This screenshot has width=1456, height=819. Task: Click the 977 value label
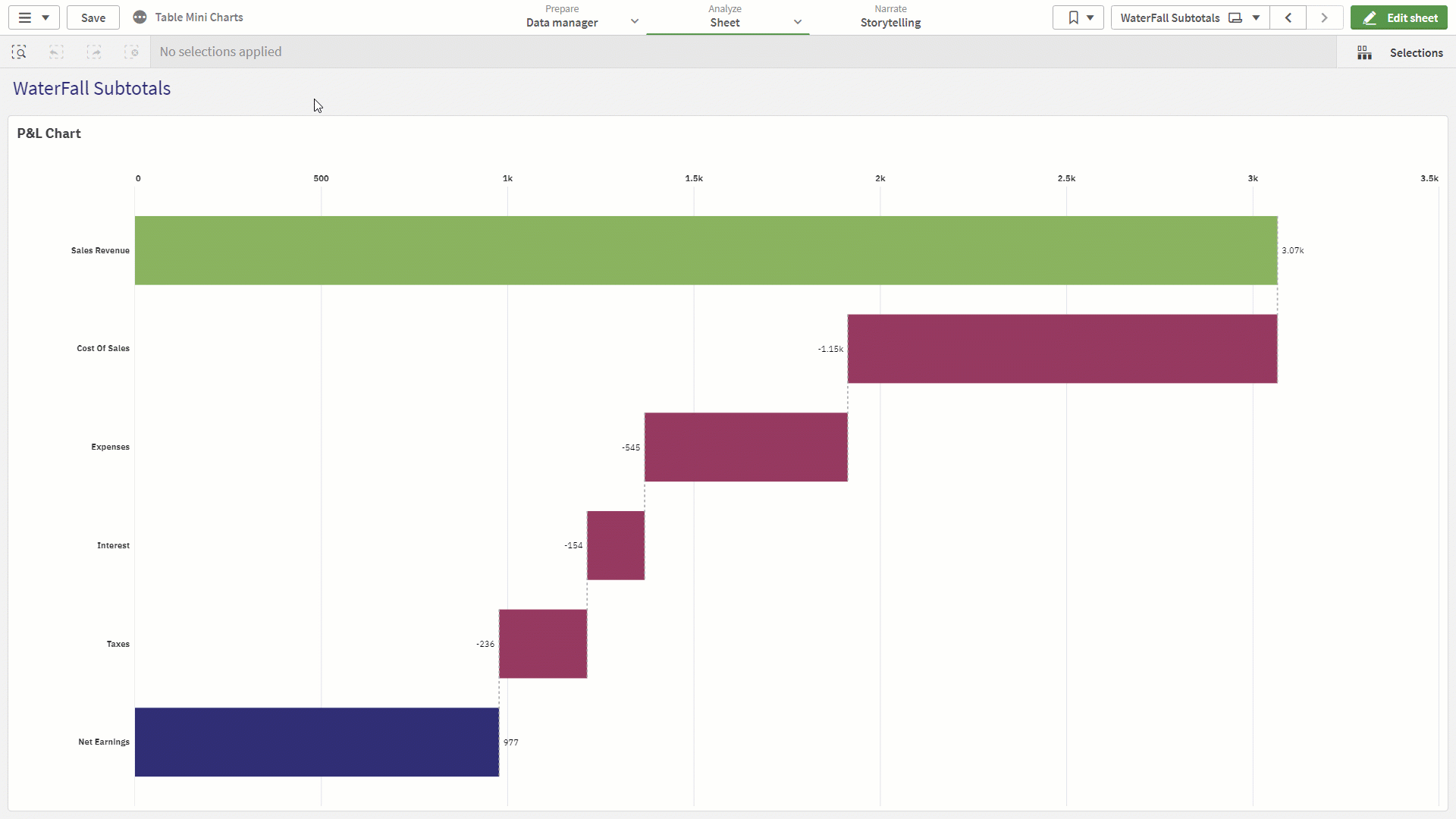tap(511, 742)
